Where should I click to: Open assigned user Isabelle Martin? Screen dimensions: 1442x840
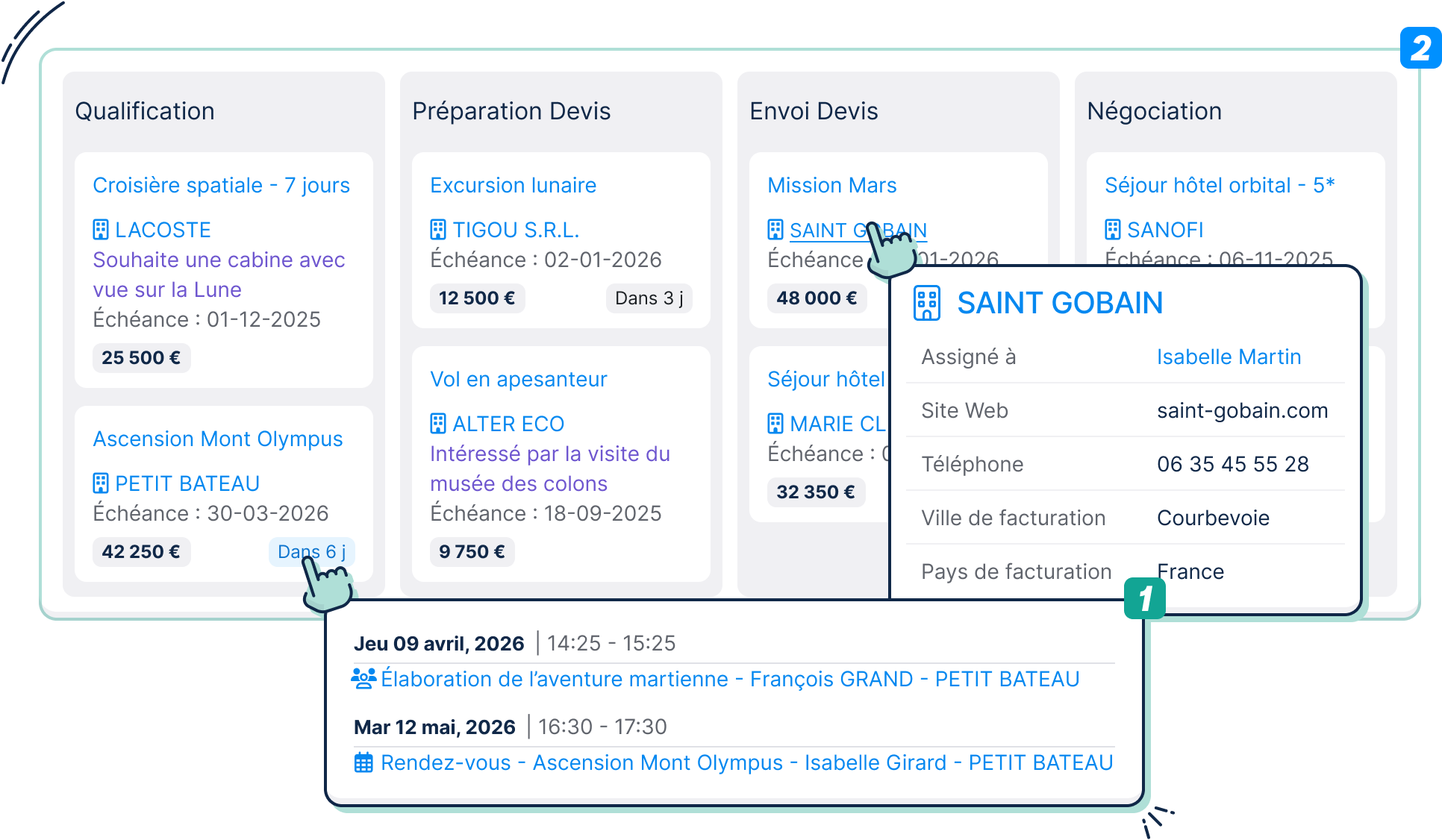(x=1229, y=357)
